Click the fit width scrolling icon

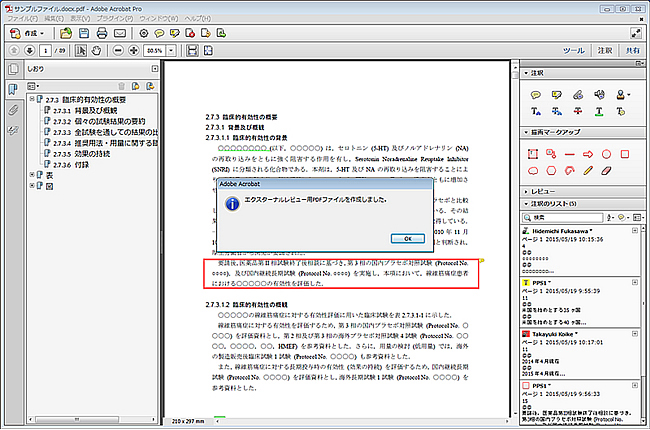click(192, 51)
